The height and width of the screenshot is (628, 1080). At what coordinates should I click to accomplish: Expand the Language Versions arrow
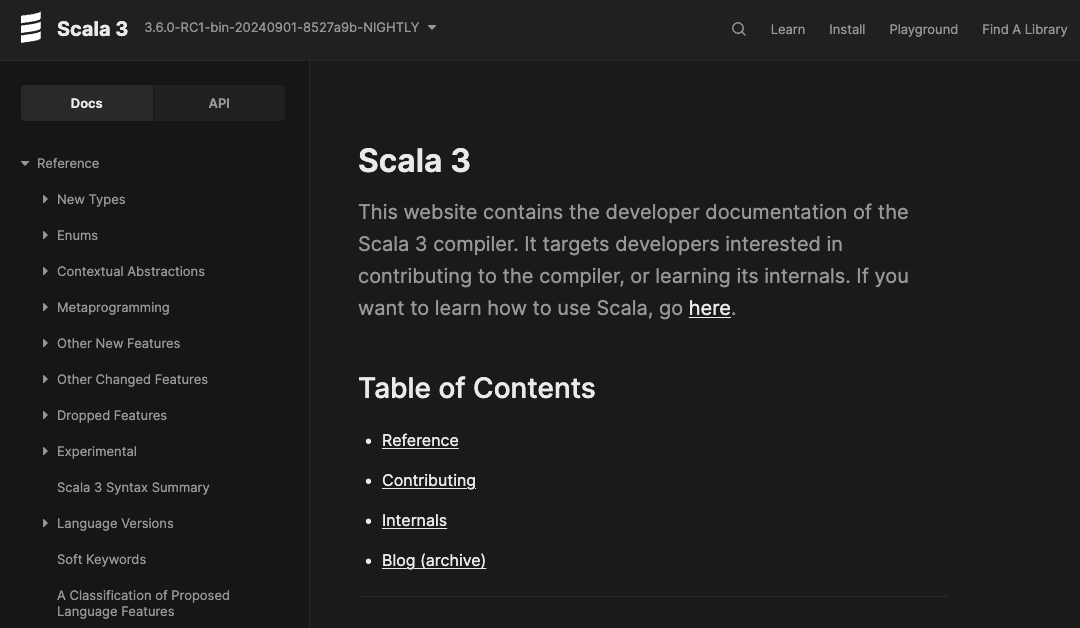[45, 523]
